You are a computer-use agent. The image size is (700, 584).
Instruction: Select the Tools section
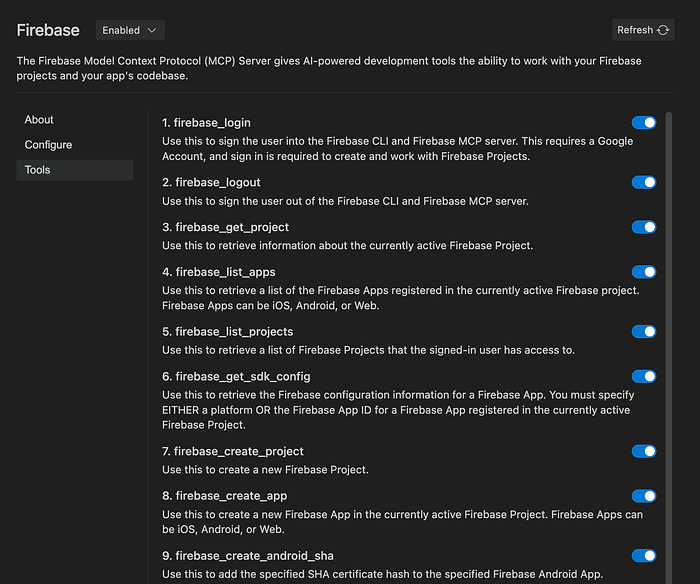click(75, 170)
